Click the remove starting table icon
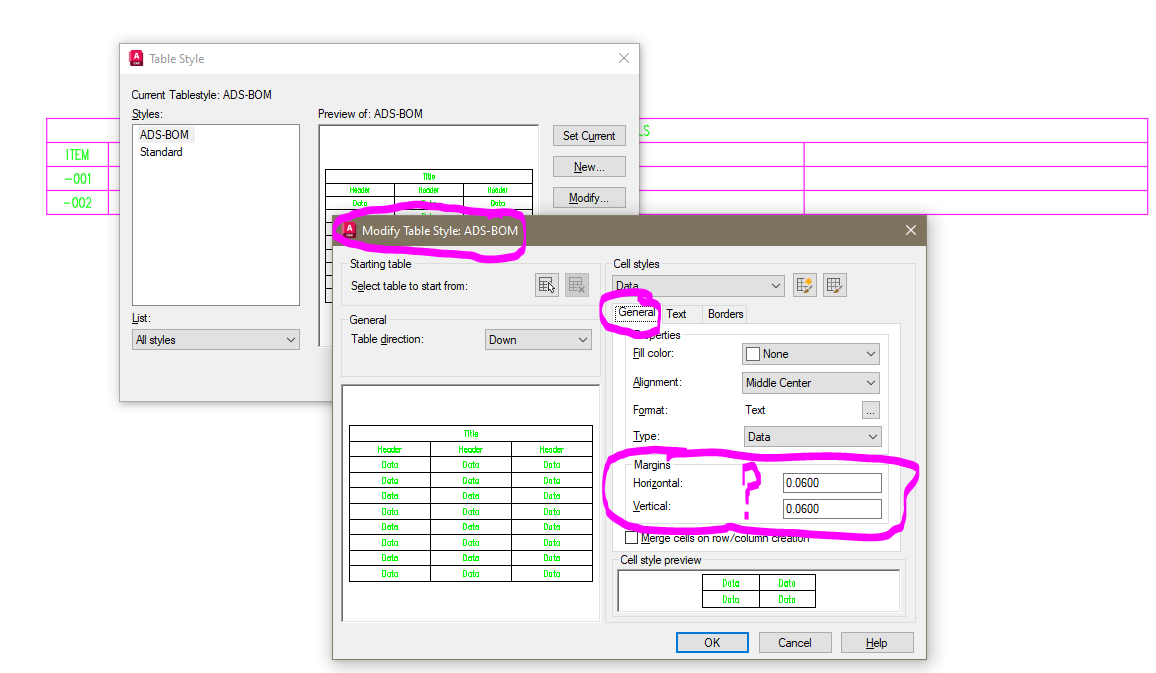This screenshot has width=1156, height=673. (576, 285)
